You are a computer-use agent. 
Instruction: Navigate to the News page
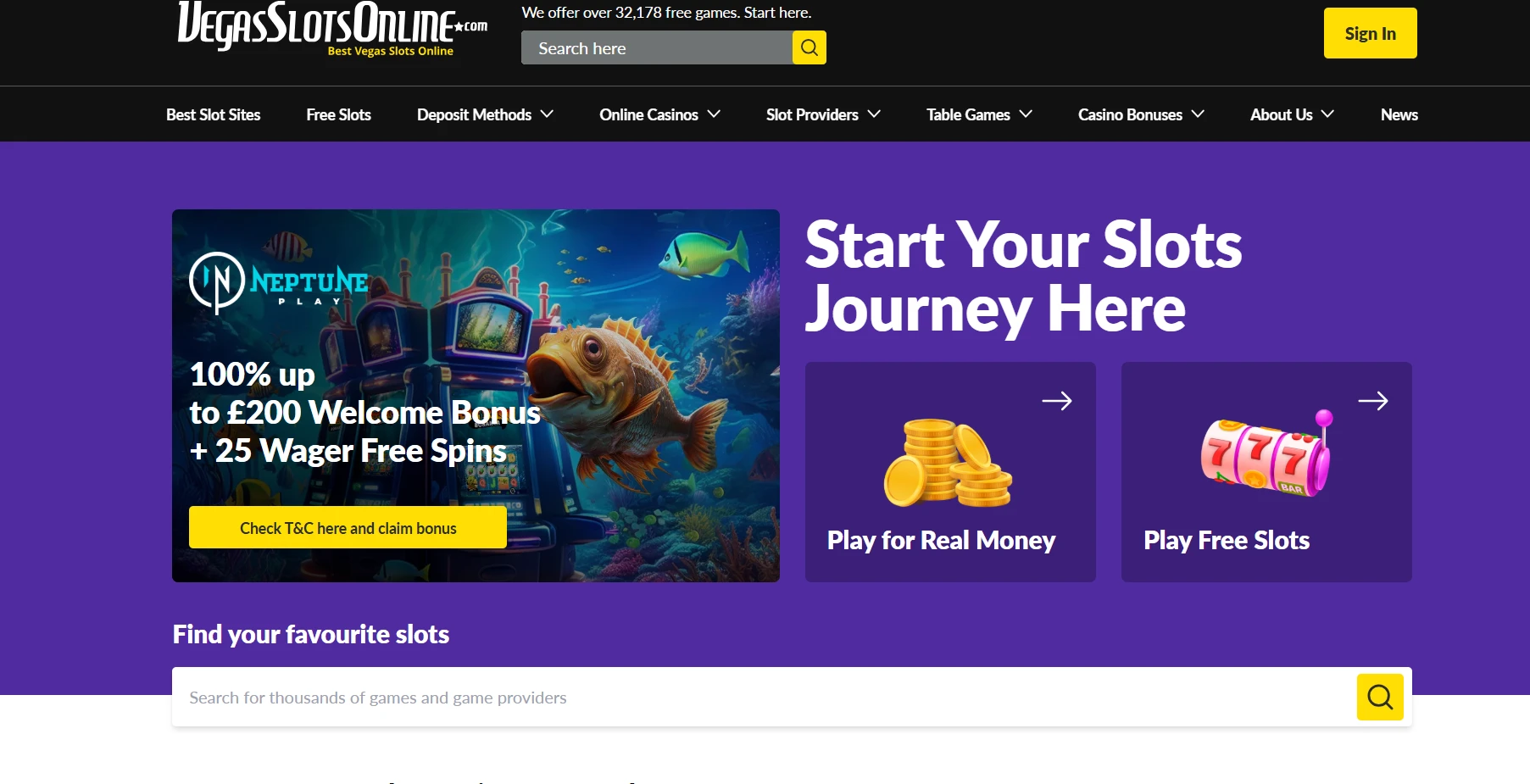tap(1399, 114)
